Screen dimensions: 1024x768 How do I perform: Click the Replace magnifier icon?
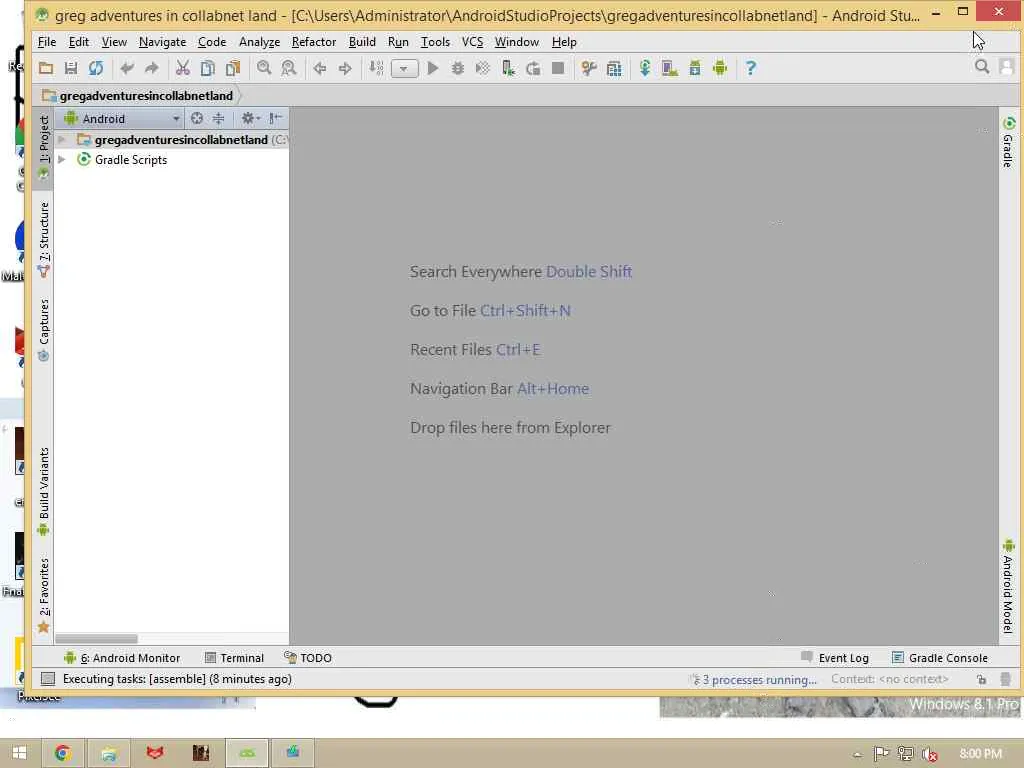tap(289, 68)
